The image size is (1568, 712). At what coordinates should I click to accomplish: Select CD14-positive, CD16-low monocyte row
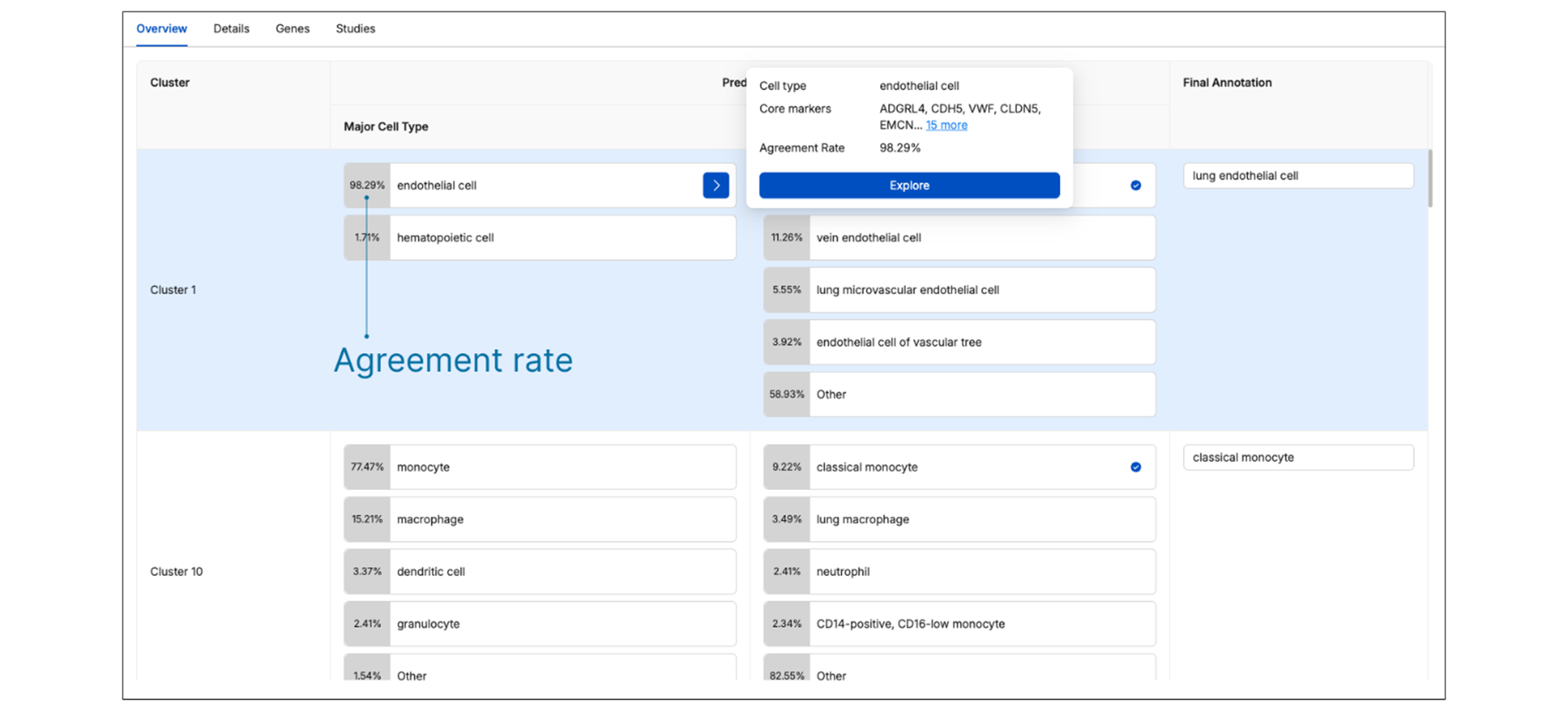[x=959, y=624]
